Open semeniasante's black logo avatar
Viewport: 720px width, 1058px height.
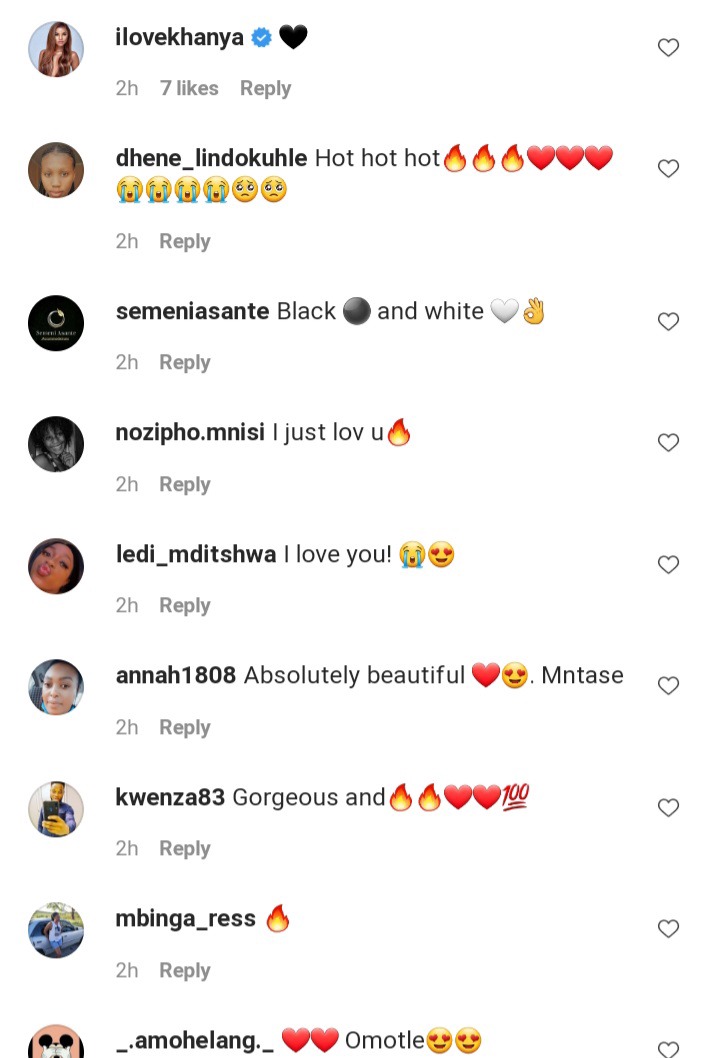click(56, 323)
